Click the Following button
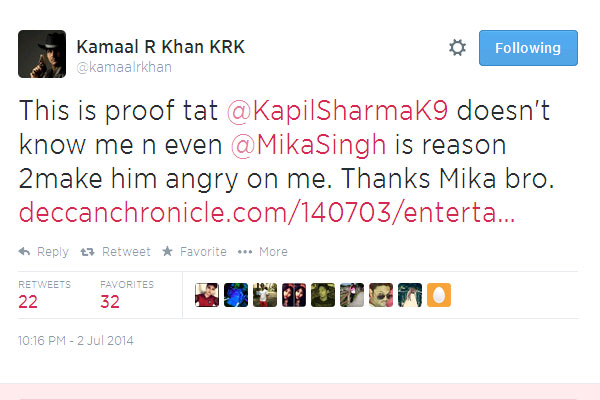 pos(528,48)
